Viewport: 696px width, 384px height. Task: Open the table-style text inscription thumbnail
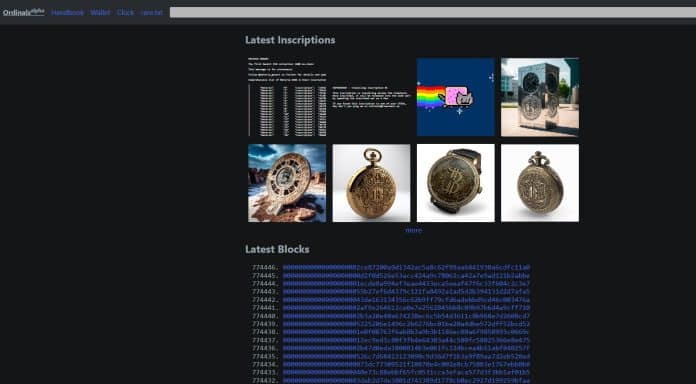pyautogui.click(x=287, y=97)
